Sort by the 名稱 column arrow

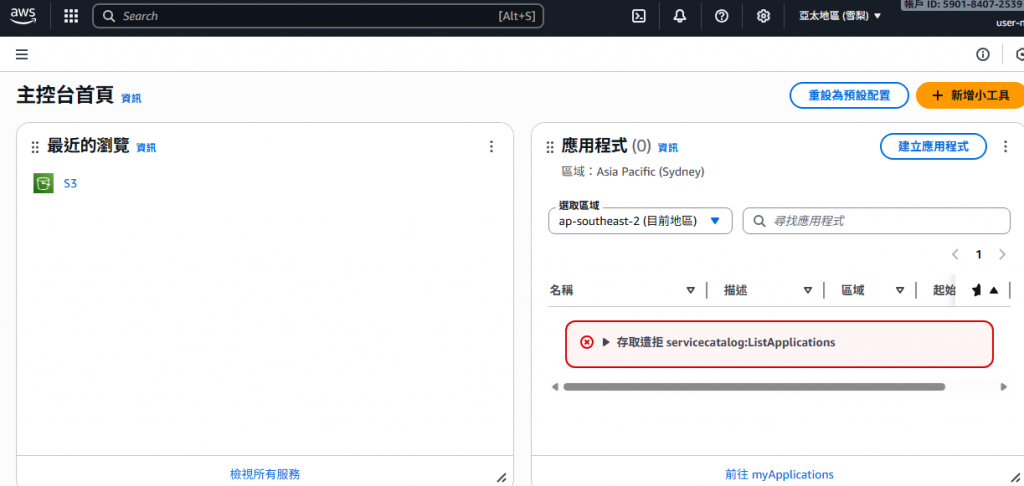[690, 291]
